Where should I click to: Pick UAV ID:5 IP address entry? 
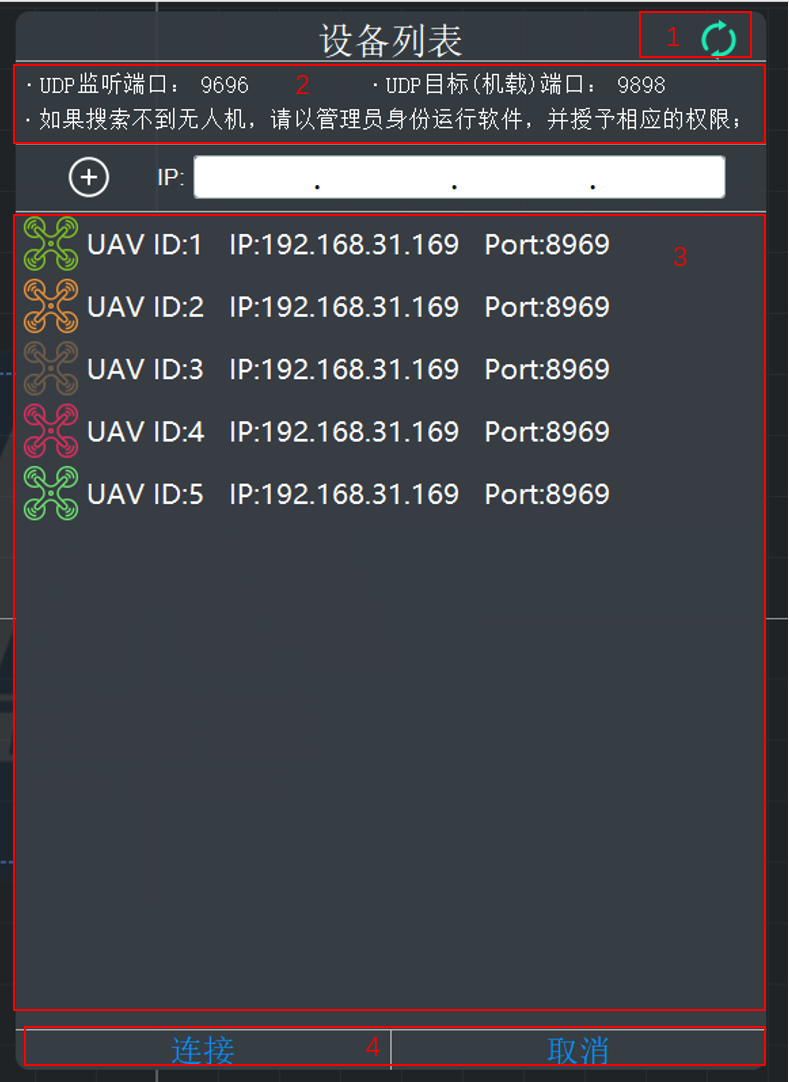[344, 493]
